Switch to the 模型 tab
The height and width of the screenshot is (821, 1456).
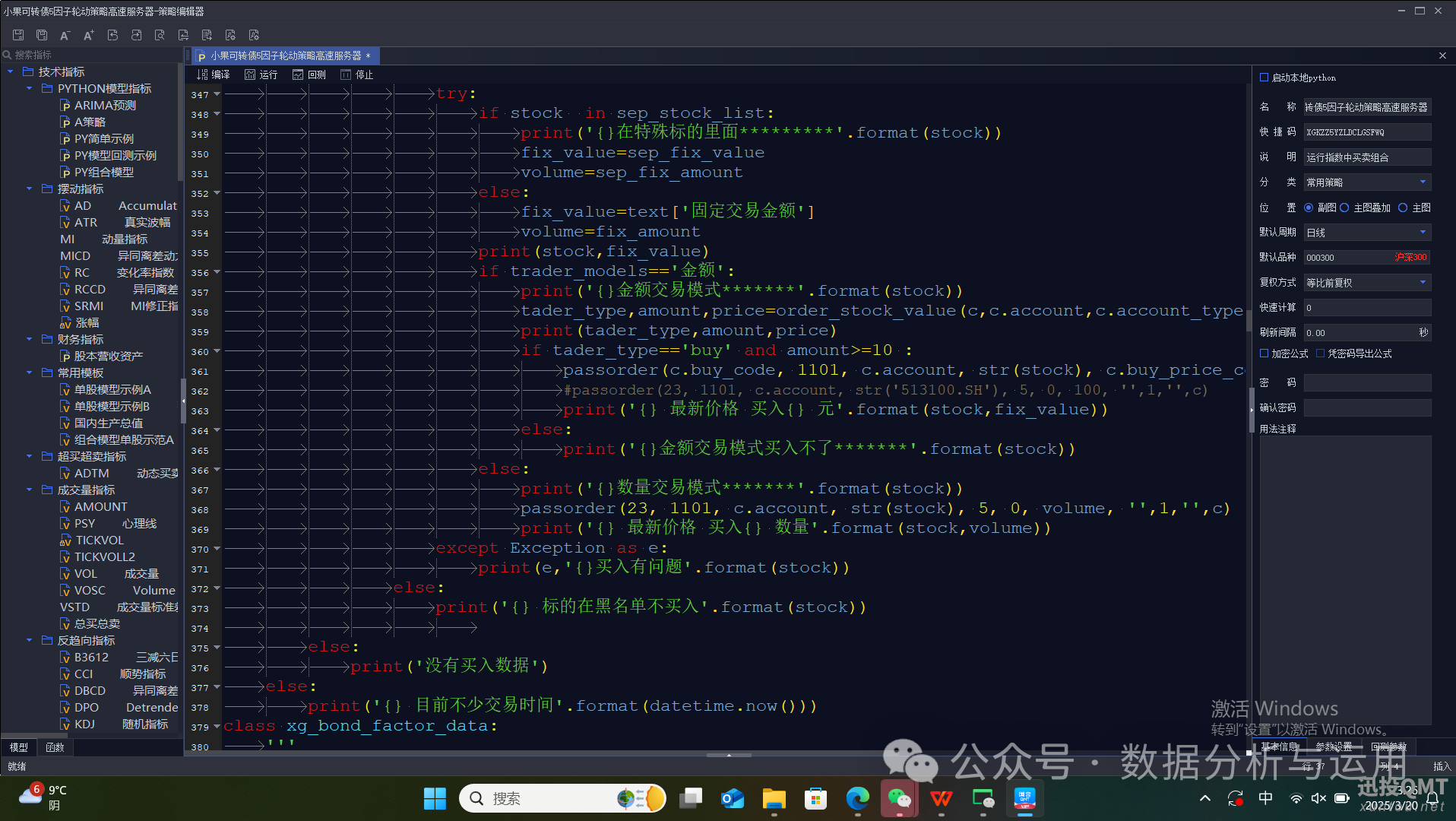18,747
